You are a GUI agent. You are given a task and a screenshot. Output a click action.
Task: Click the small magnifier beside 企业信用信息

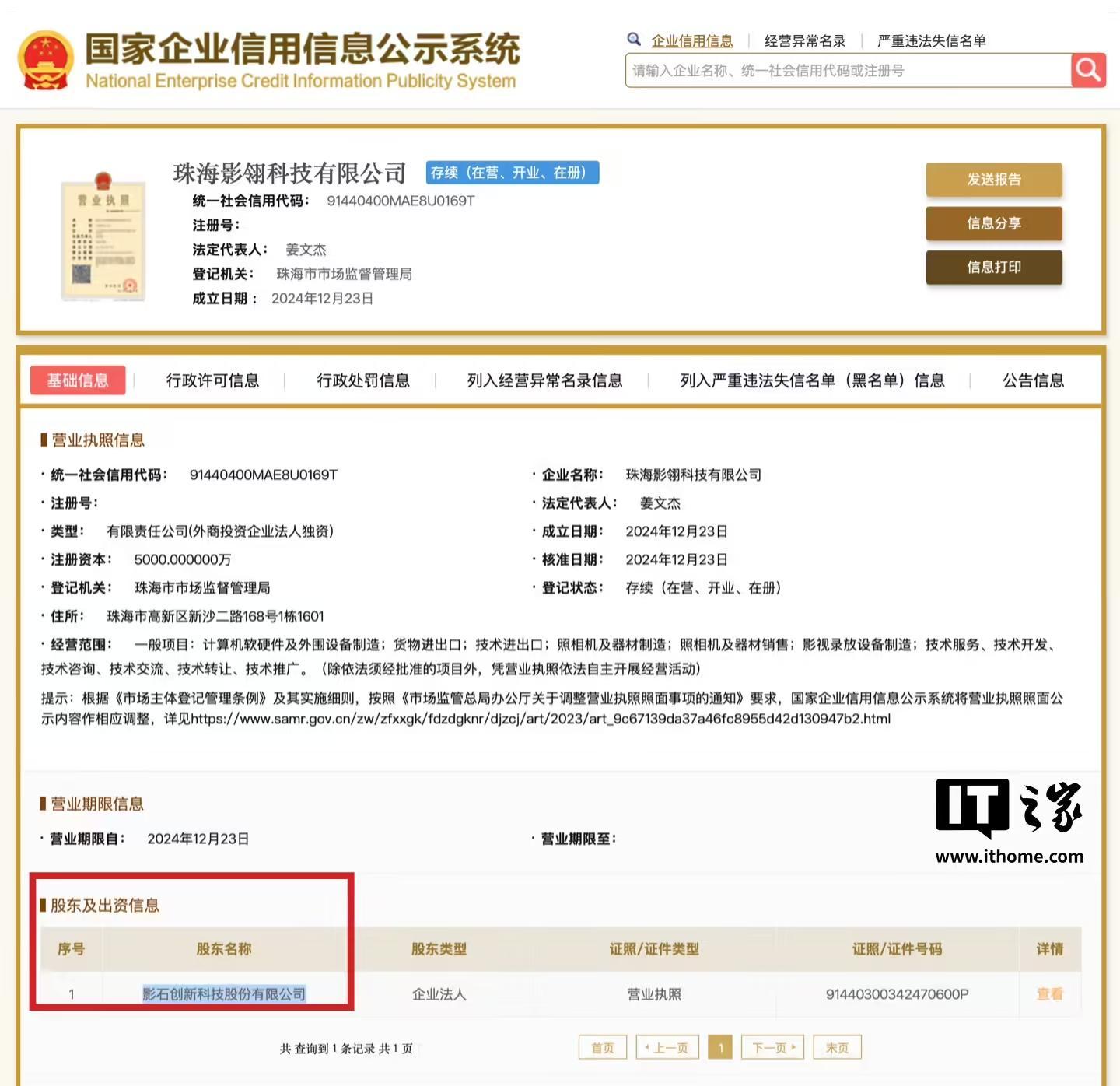click(634, 39)
